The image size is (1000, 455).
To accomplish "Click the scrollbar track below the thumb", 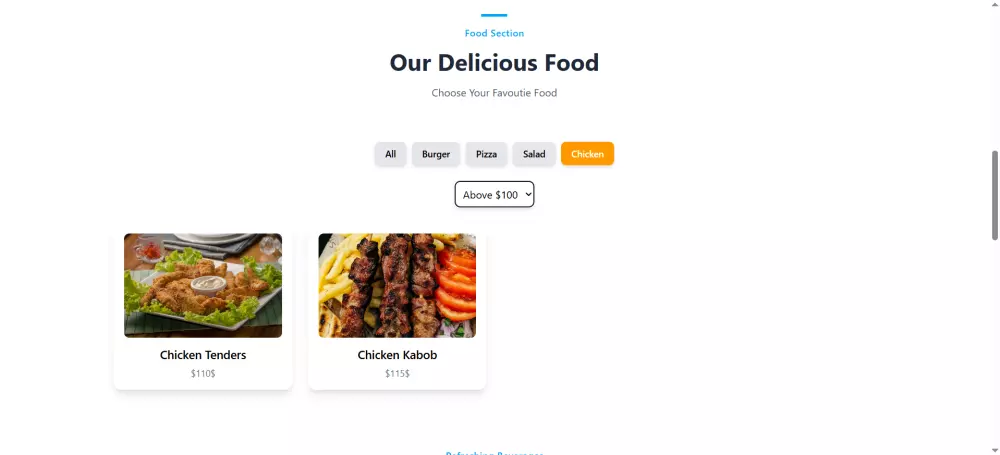I will pos(994,345).
